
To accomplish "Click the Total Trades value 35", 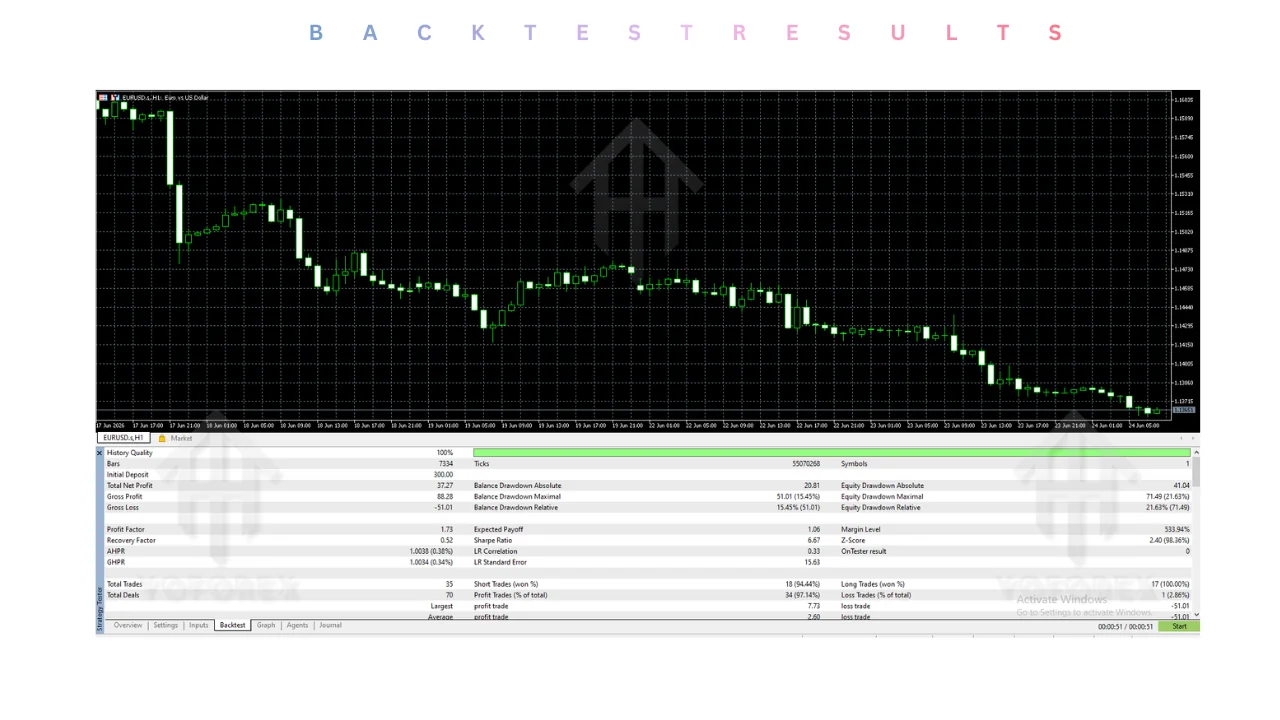I will (x=450, y=585).
